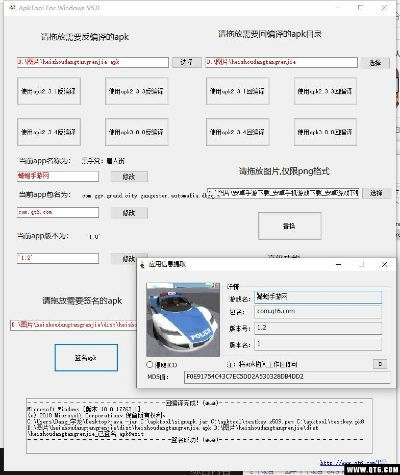Click the apk2.3.4 decompile button
Image resolution: width=400 pixels, height=475 pixels.
point(49,132)
